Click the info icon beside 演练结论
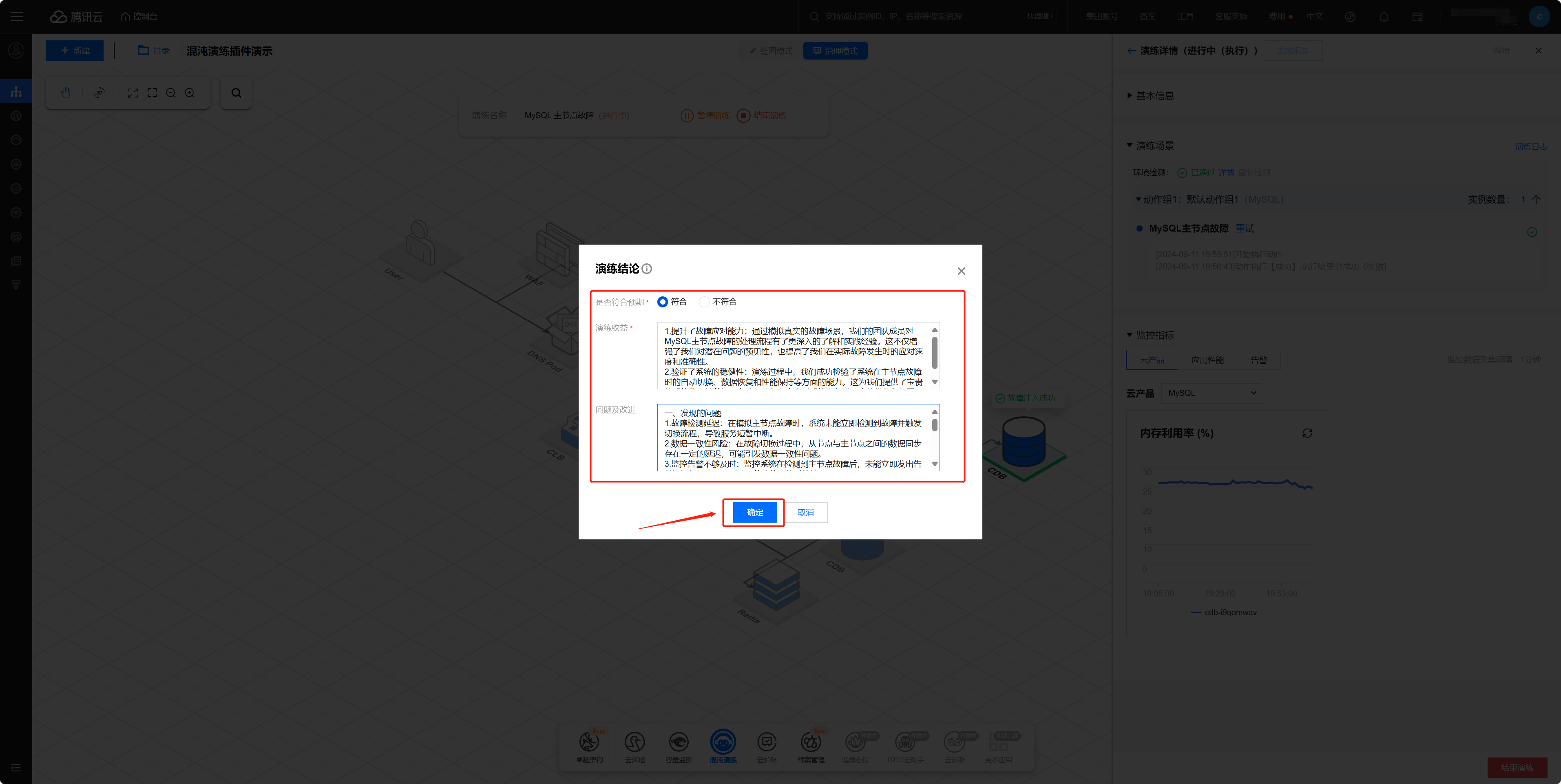 (647, 268)
